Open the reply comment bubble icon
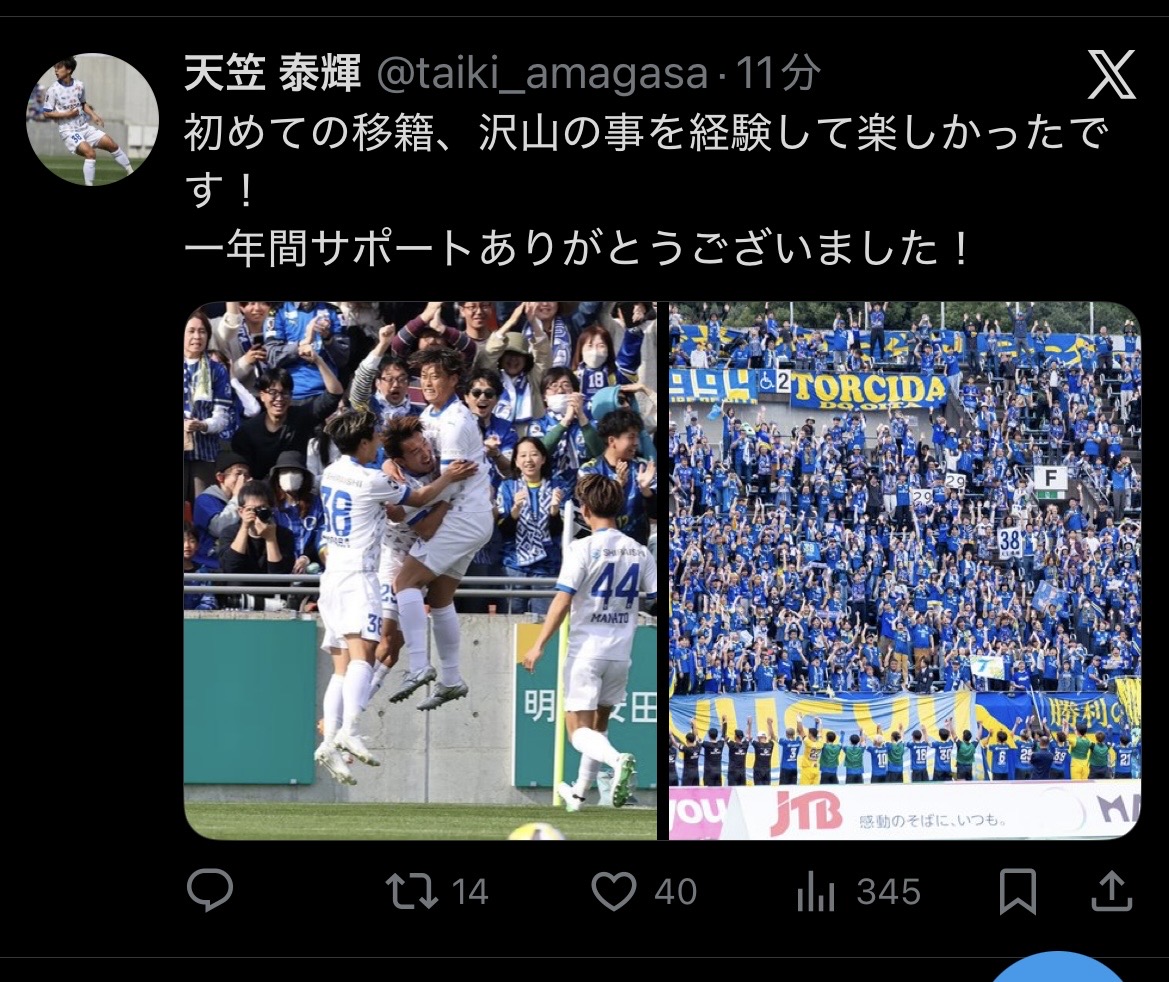1169x982 pixels. coord(209,890)
